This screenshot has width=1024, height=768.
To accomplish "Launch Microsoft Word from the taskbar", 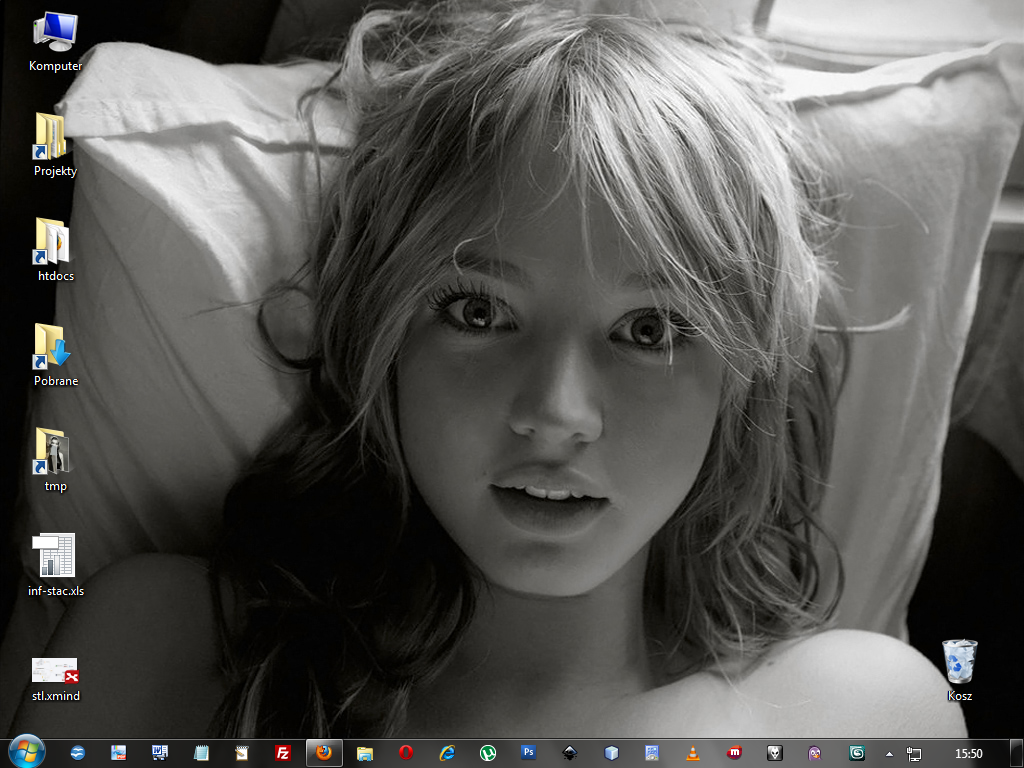I will (x=160, y=753).
